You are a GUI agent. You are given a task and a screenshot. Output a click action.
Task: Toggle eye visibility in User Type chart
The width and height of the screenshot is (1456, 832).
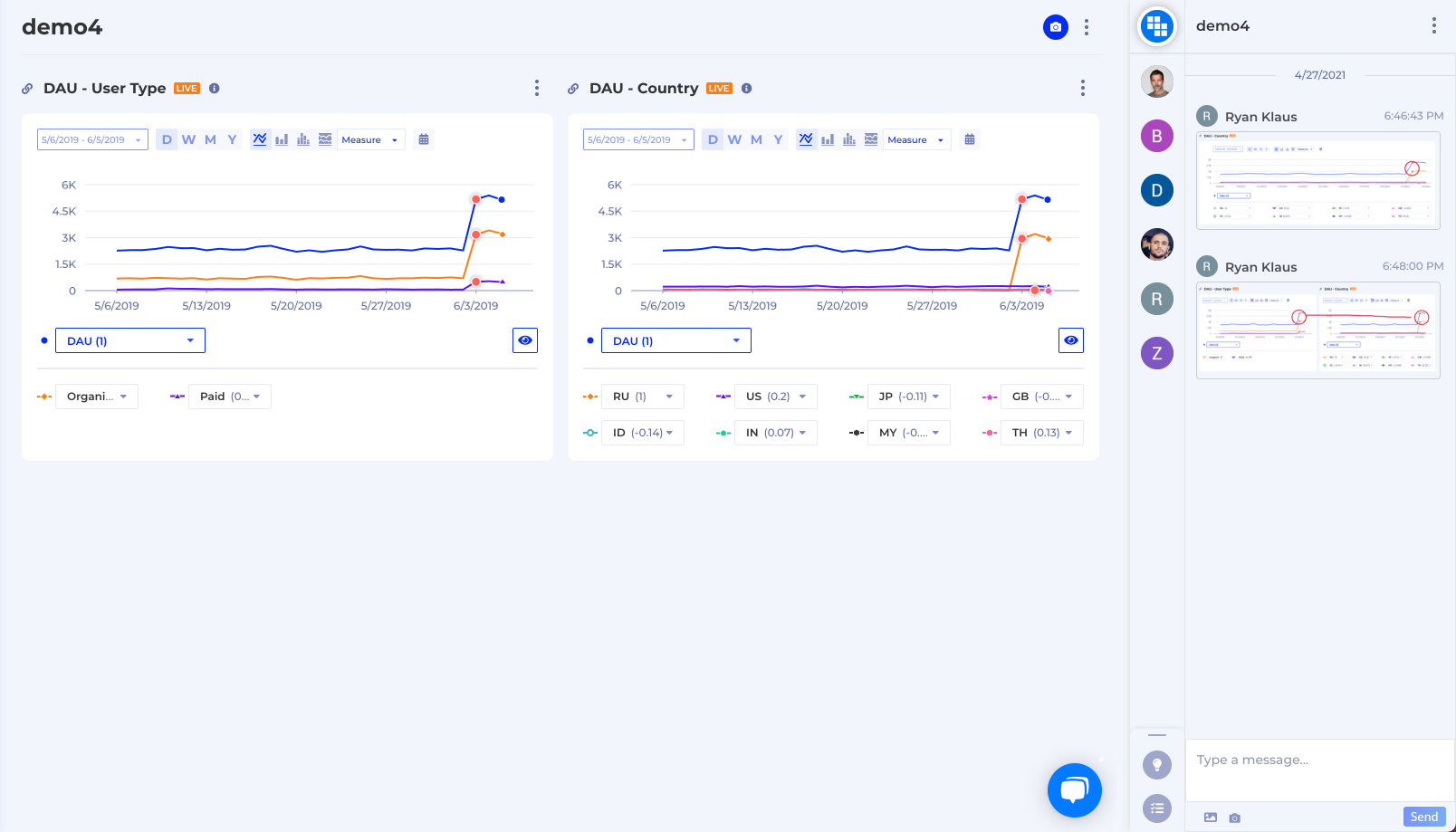(525, 340)
